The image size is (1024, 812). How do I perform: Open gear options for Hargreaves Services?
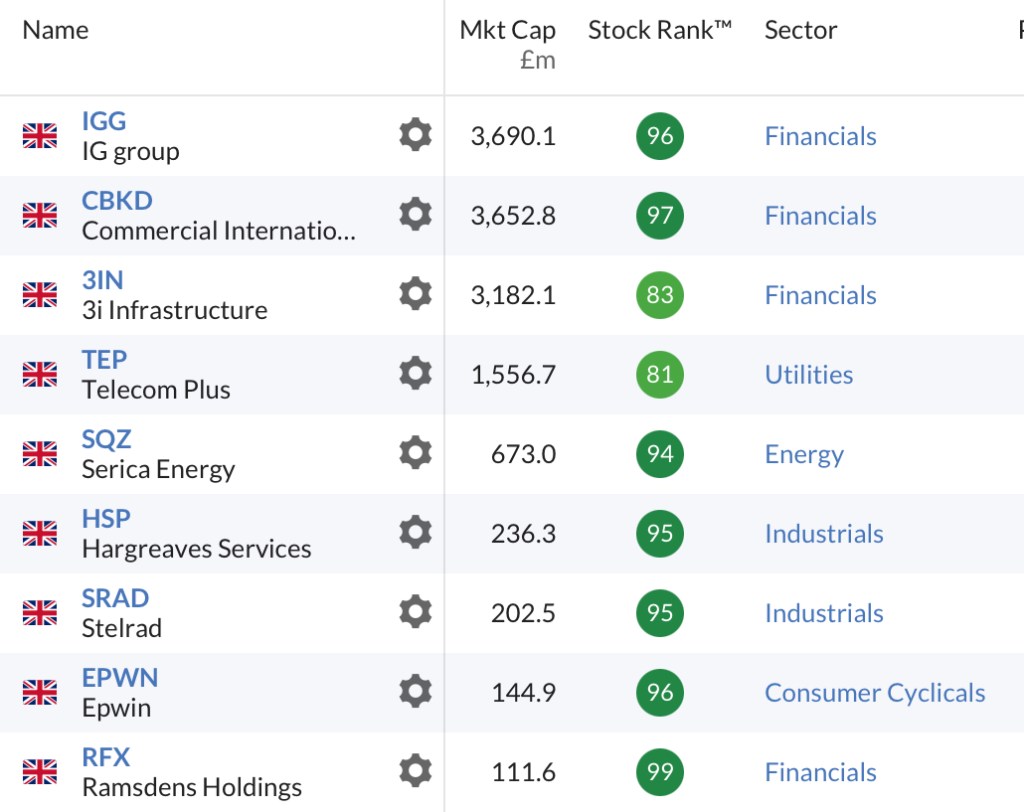[x=415, y=532]
